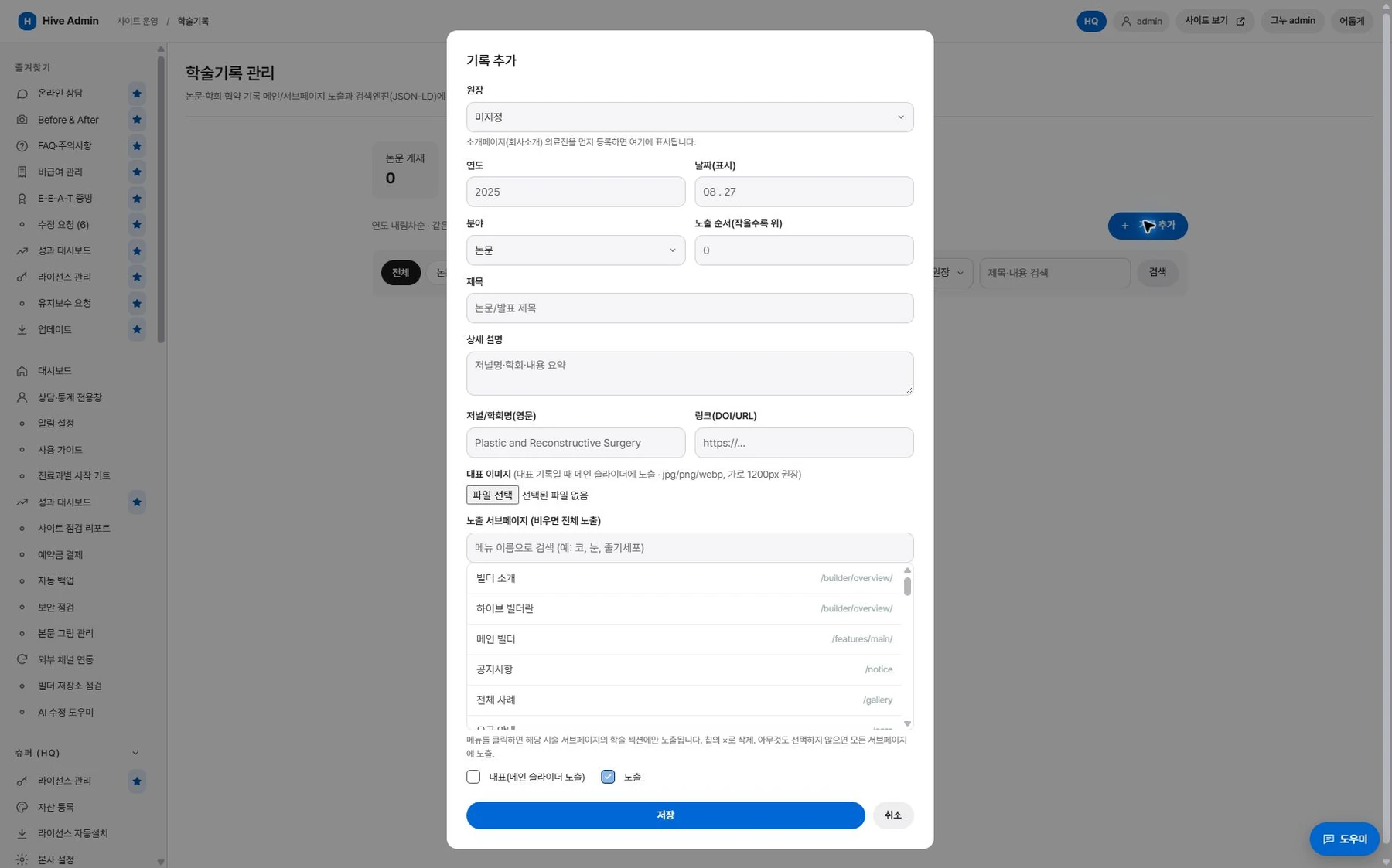Toggle favorite star for Before & After
The image size is (1392, 868).
click(x=137, y=120)
